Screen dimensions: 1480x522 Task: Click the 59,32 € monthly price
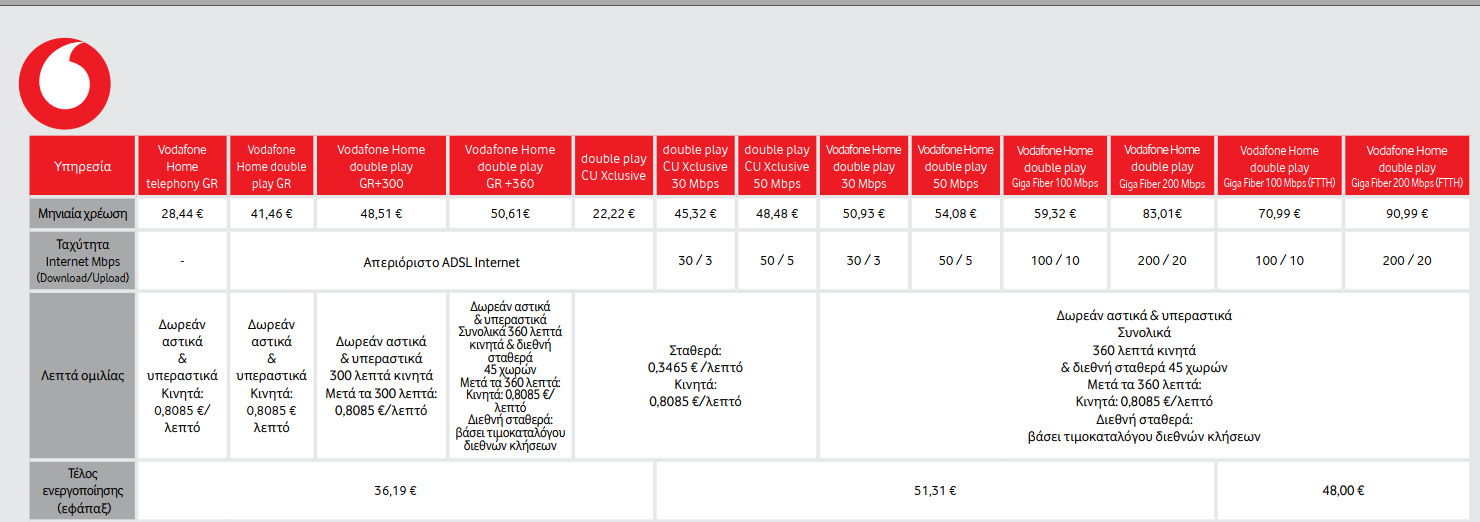pyautogui.click(x=1055, y=213)
